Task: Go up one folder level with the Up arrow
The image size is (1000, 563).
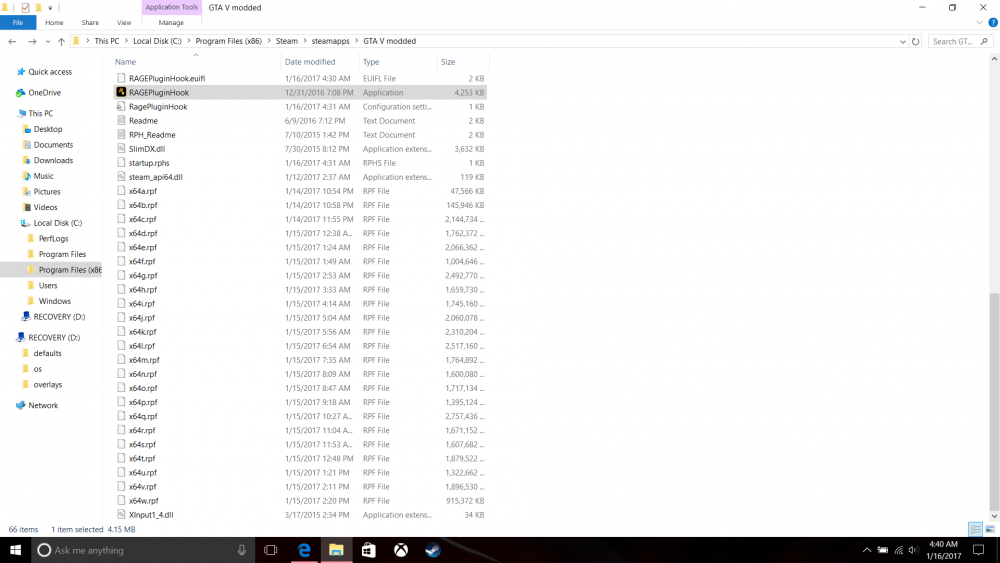Action: 61,41
